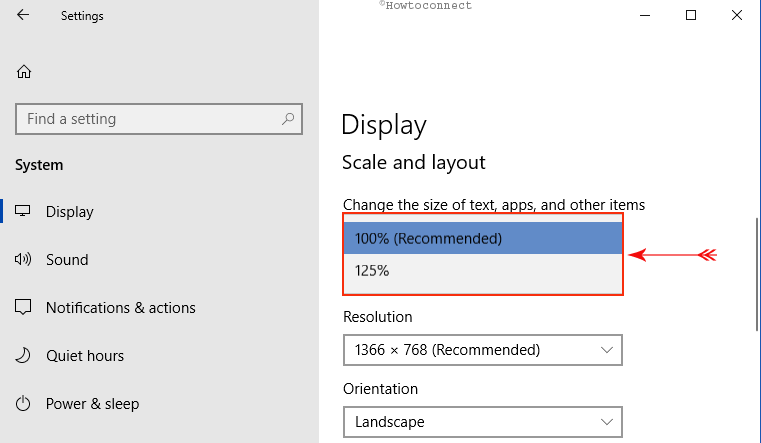Go to Quiet hours settings

click(x=85, y=356)
